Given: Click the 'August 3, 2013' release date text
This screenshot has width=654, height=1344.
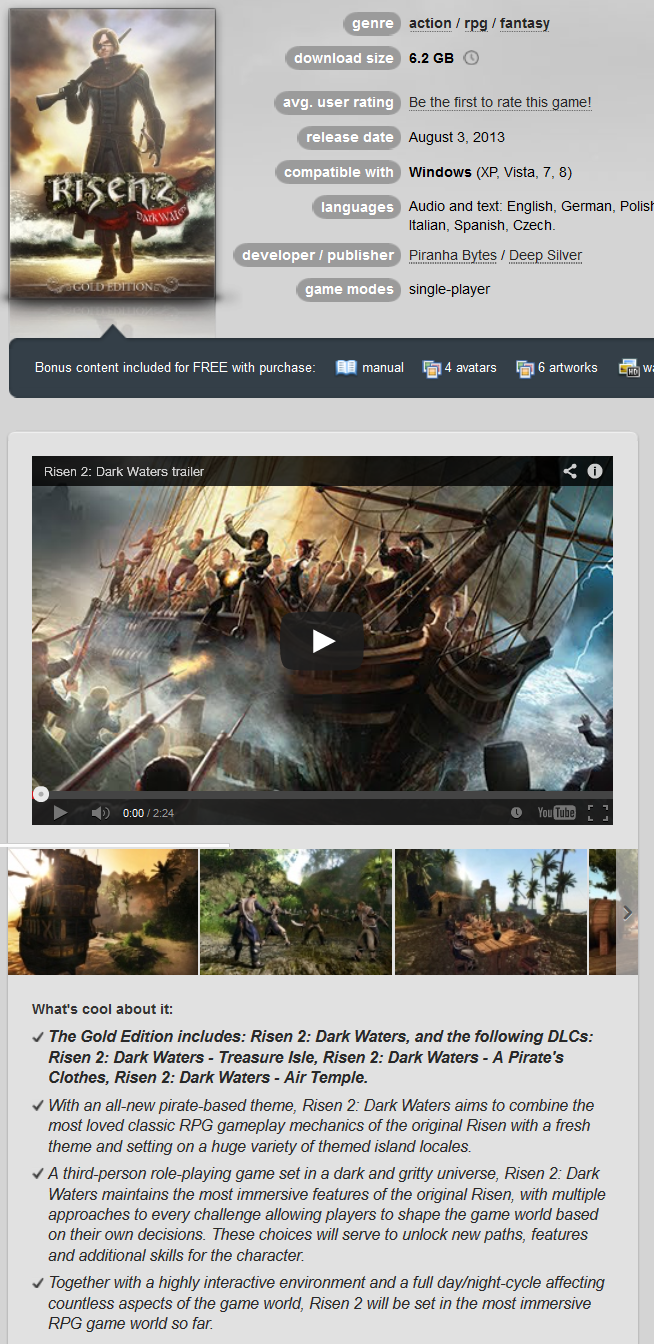Looking at the screenshot, I should [x=457, y=137].
